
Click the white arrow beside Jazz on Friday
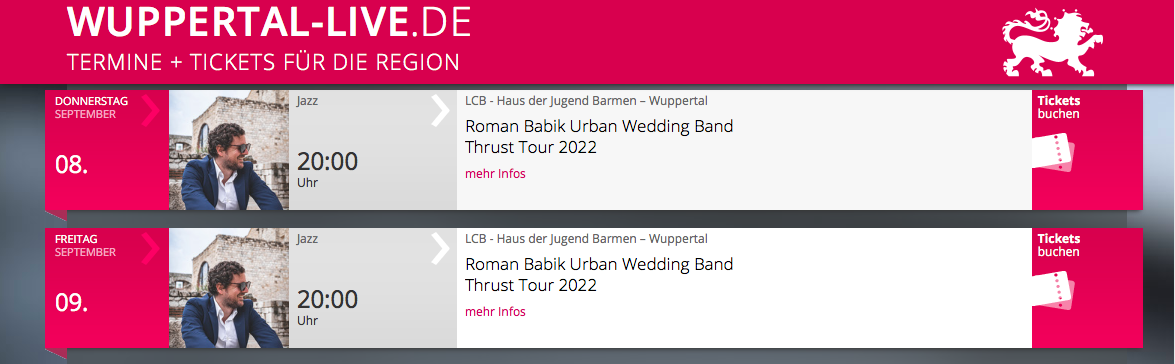coord(440,248)
